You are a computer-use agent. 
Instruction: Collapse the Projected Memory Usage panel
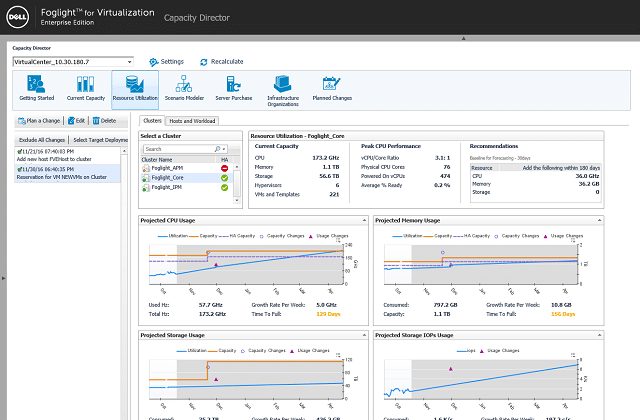pos(599,220)
